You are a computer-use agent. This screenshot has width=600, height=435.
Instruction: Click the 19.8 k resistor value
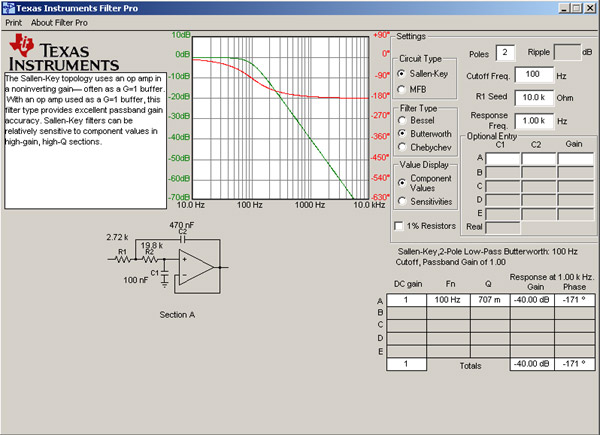[x=152, y=245]
